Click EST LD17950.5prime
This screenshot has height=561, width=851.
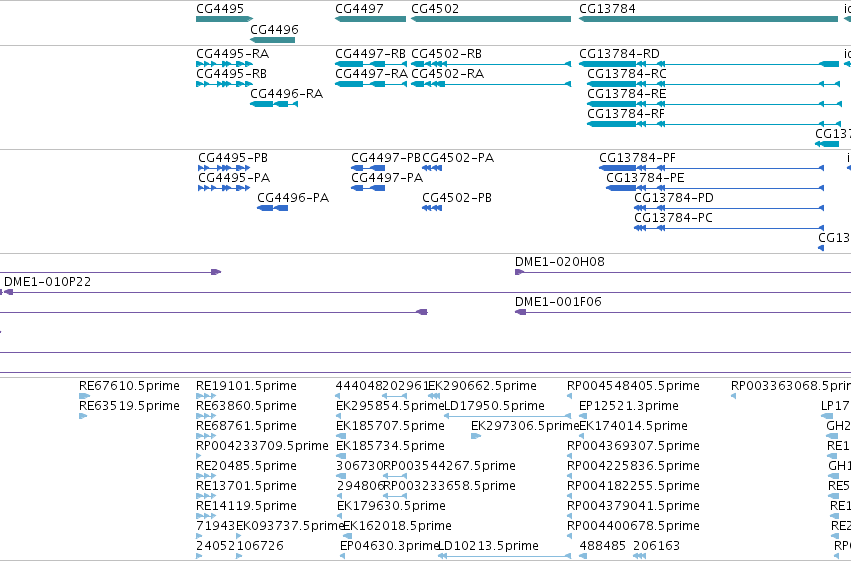(507, 416)
